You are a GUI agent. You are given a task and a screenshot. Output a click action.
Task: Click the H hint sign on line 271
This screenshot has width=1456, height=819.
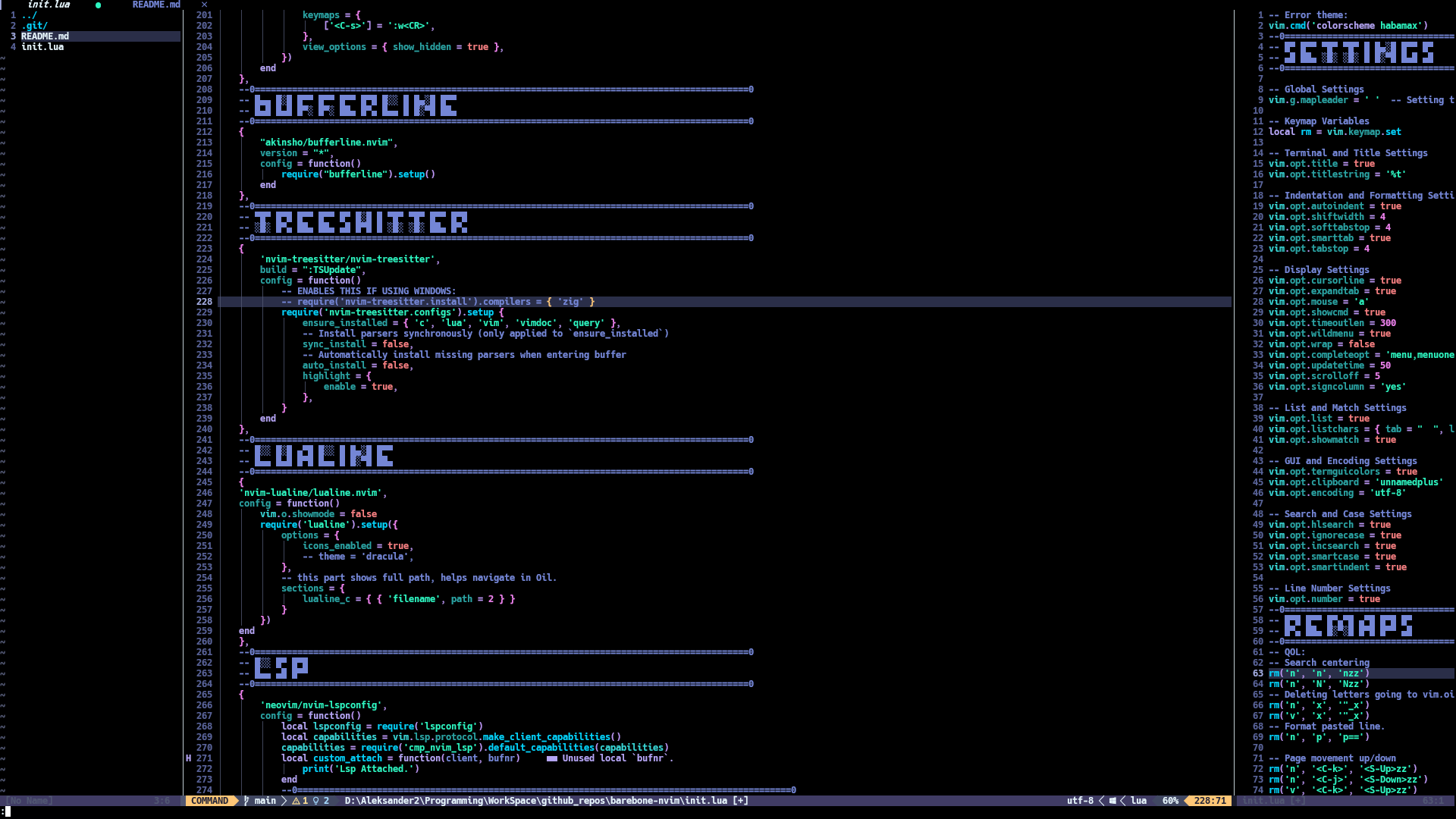pyautogui.click(x=188, y=758)
